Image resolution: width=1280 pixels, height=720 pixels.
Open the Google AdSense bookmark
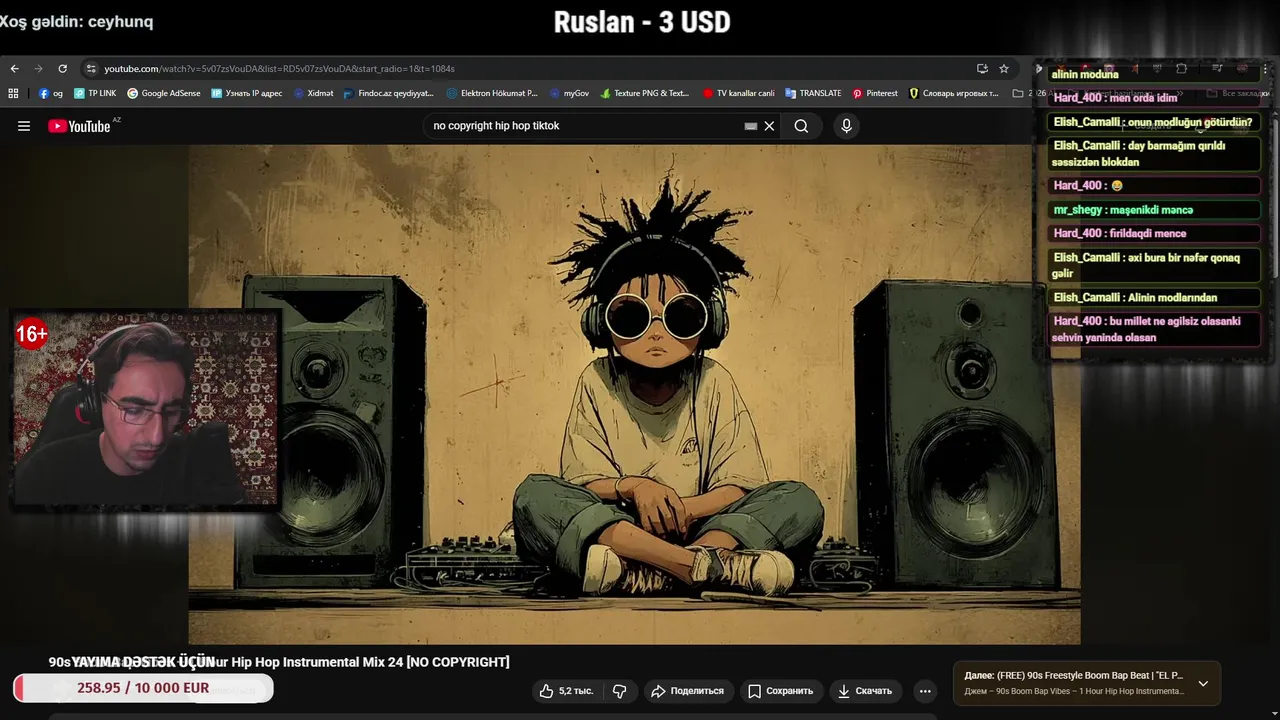[x=164, y=93]
